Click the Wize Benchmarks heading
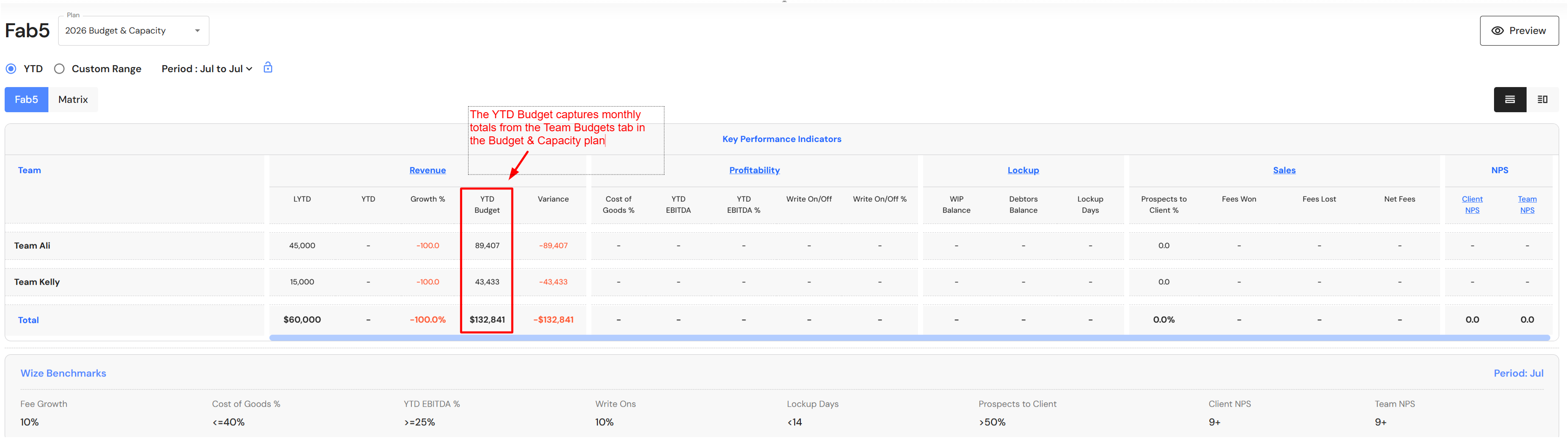Screen dimensions: 1568x438 pos(63,373)
